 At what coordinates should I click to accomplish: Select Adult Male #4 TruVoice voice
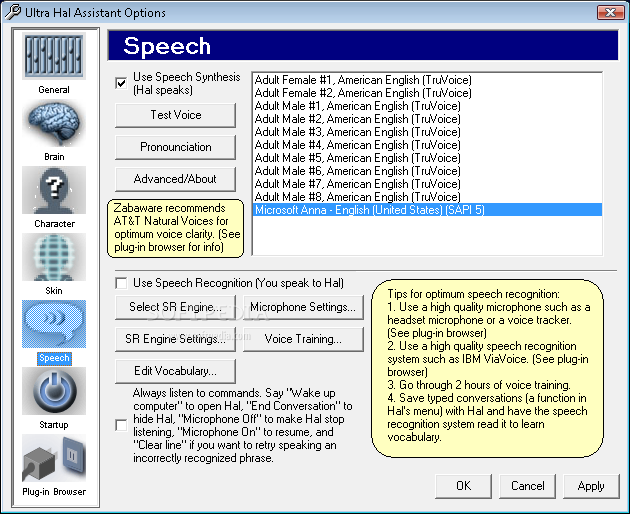(427, 145)
